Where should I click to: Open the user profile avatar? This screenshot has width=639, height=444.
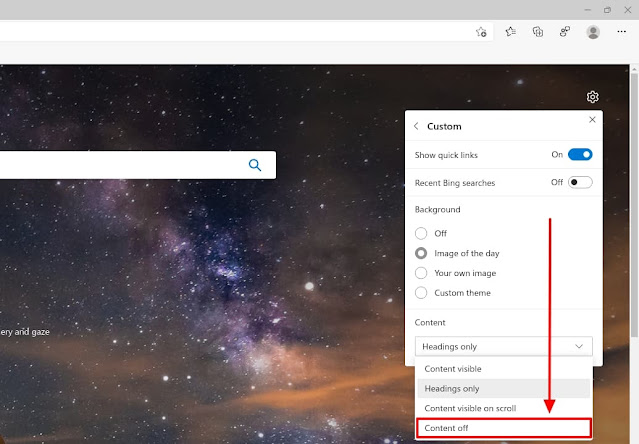(x=593, y=32)
